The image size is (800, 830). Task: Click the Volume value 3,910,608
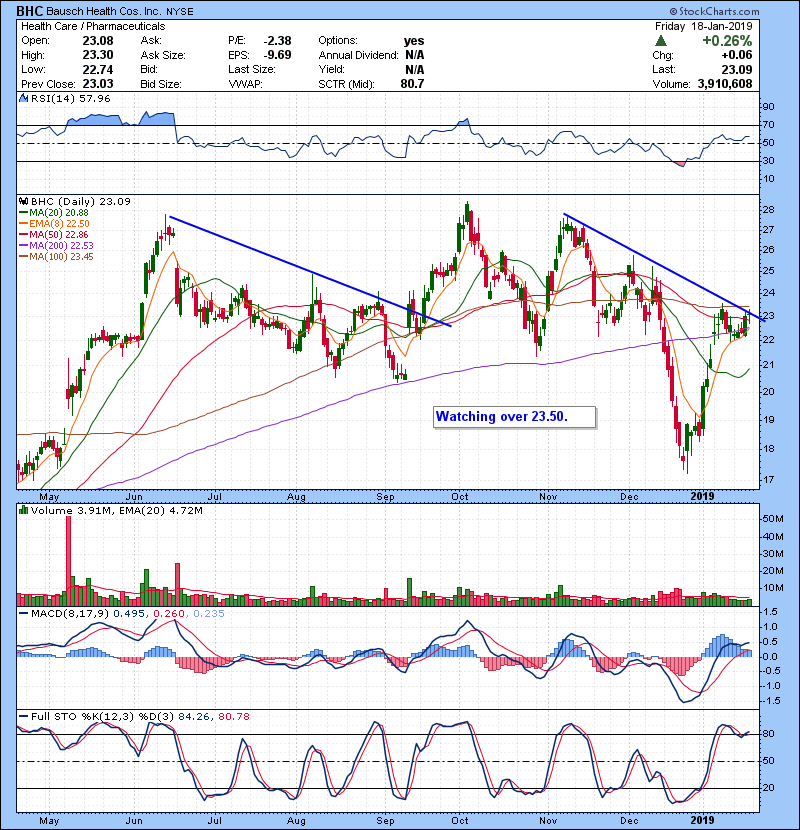click(x=725, y=84)
